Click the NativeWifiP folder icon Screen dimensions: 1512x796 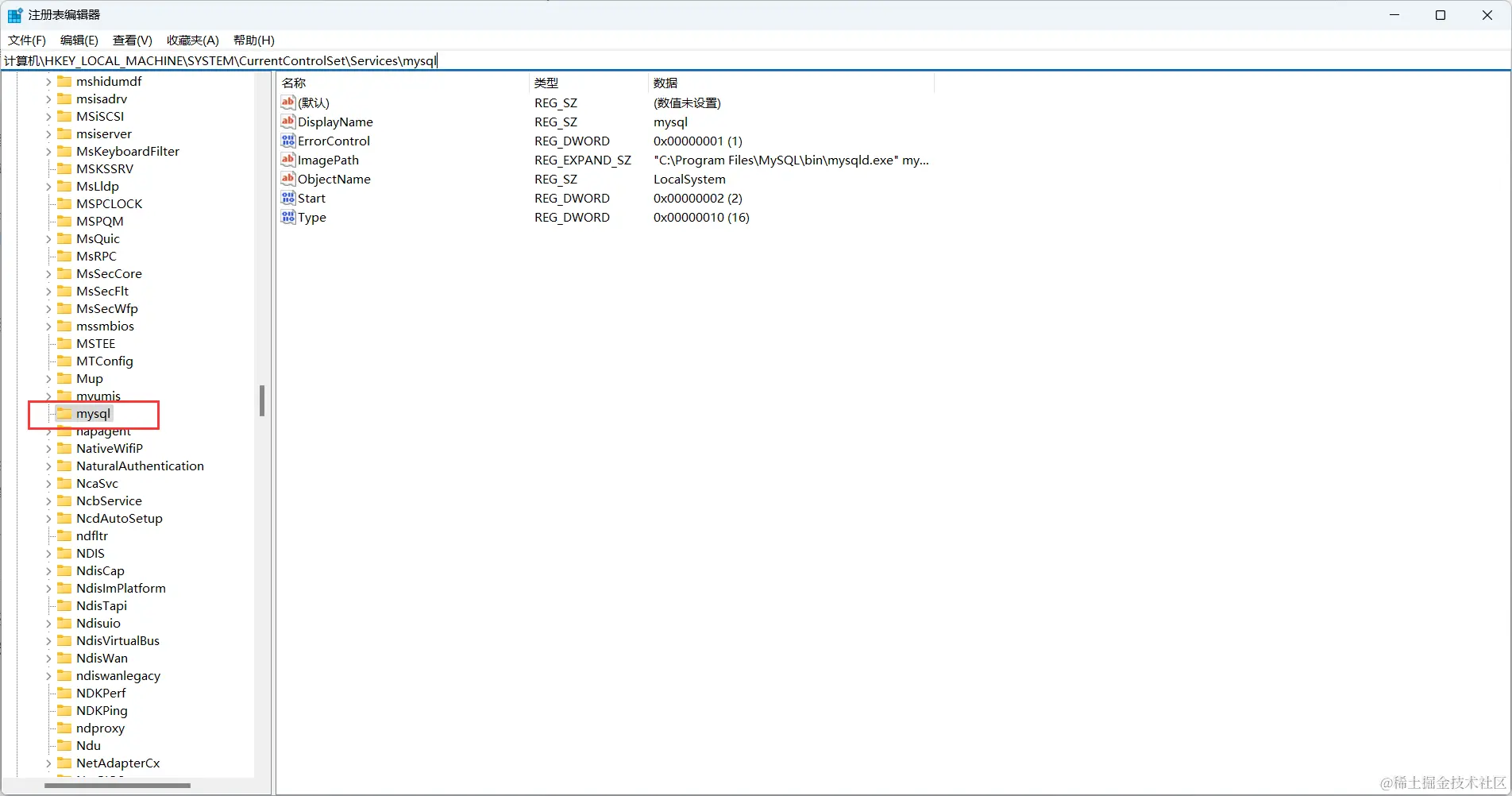(x=64, y=448)
